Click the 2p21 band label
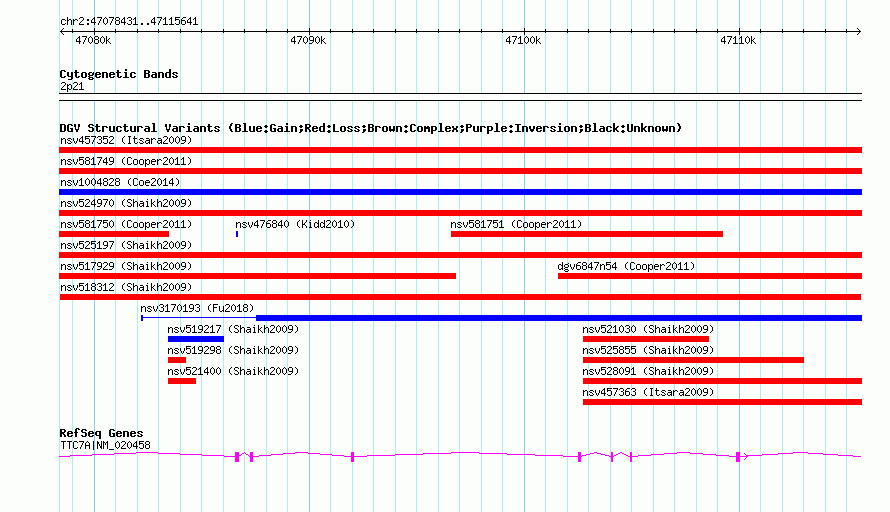The height and width of the screenshot is (512, 890). point(72,86)
